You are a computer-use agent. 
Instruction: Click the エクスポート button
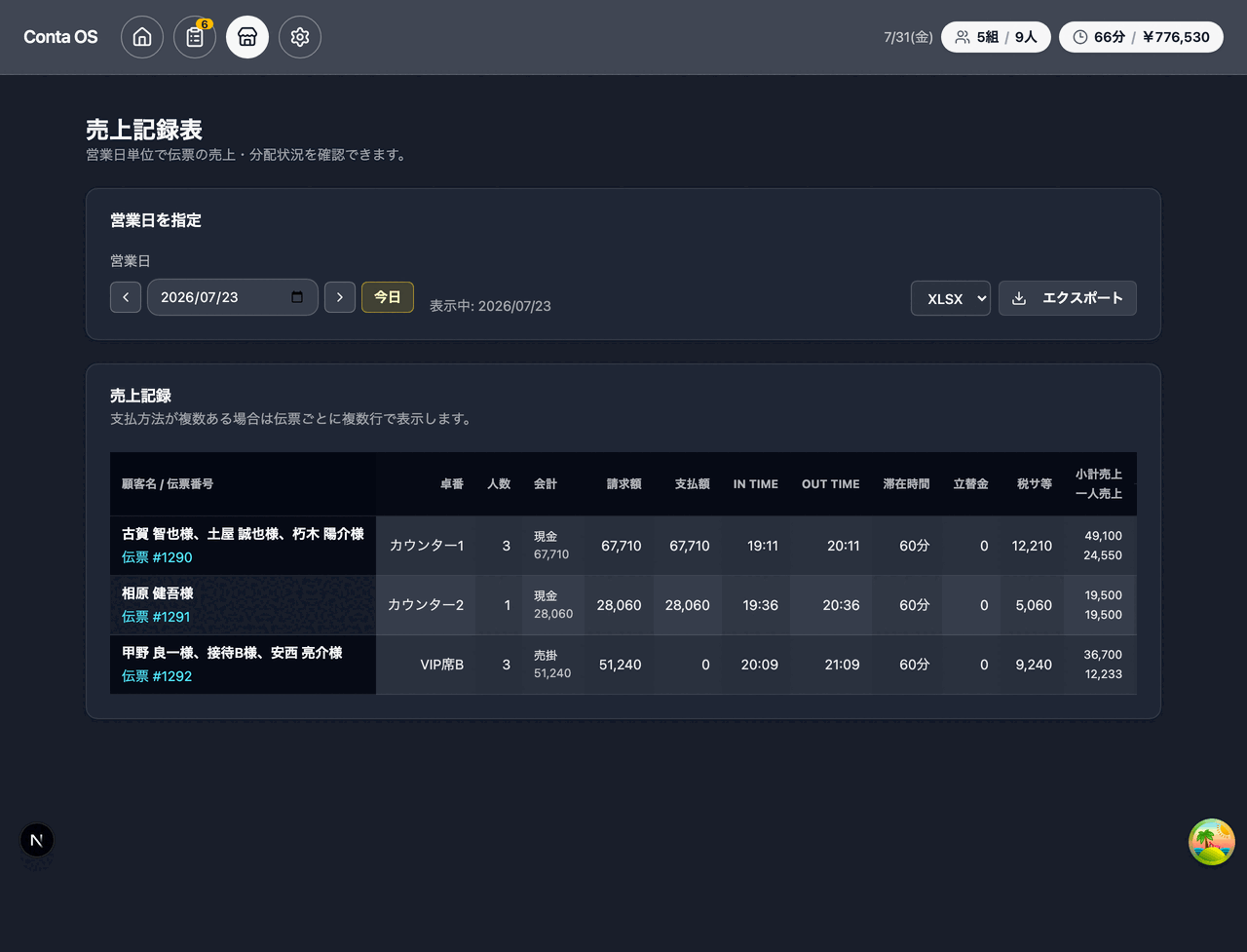1068,298
